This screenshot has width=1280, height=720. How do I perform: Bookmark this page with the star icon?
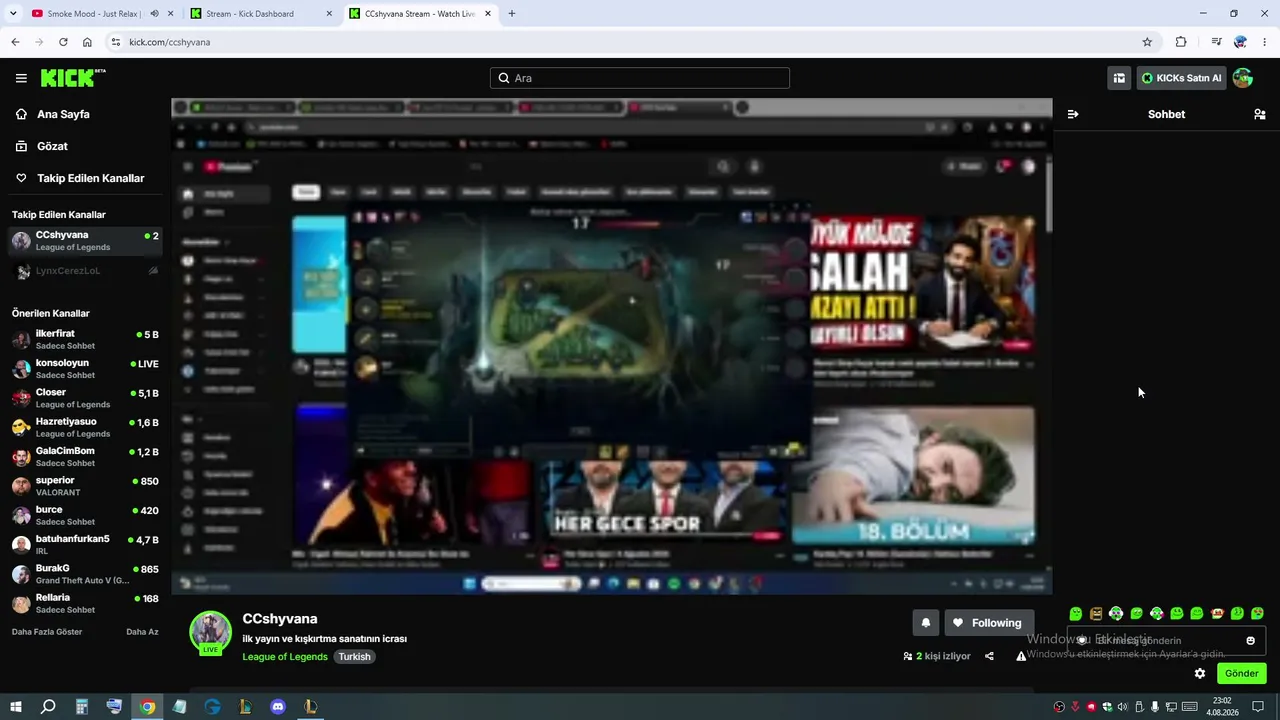pos(1147,42)
